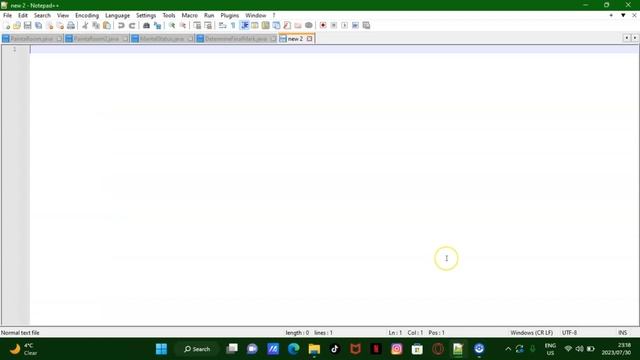640x360 pixels.
Task: Toggle file monitoring eye icon
Action: pyautogui.click(x=309, y=25)
